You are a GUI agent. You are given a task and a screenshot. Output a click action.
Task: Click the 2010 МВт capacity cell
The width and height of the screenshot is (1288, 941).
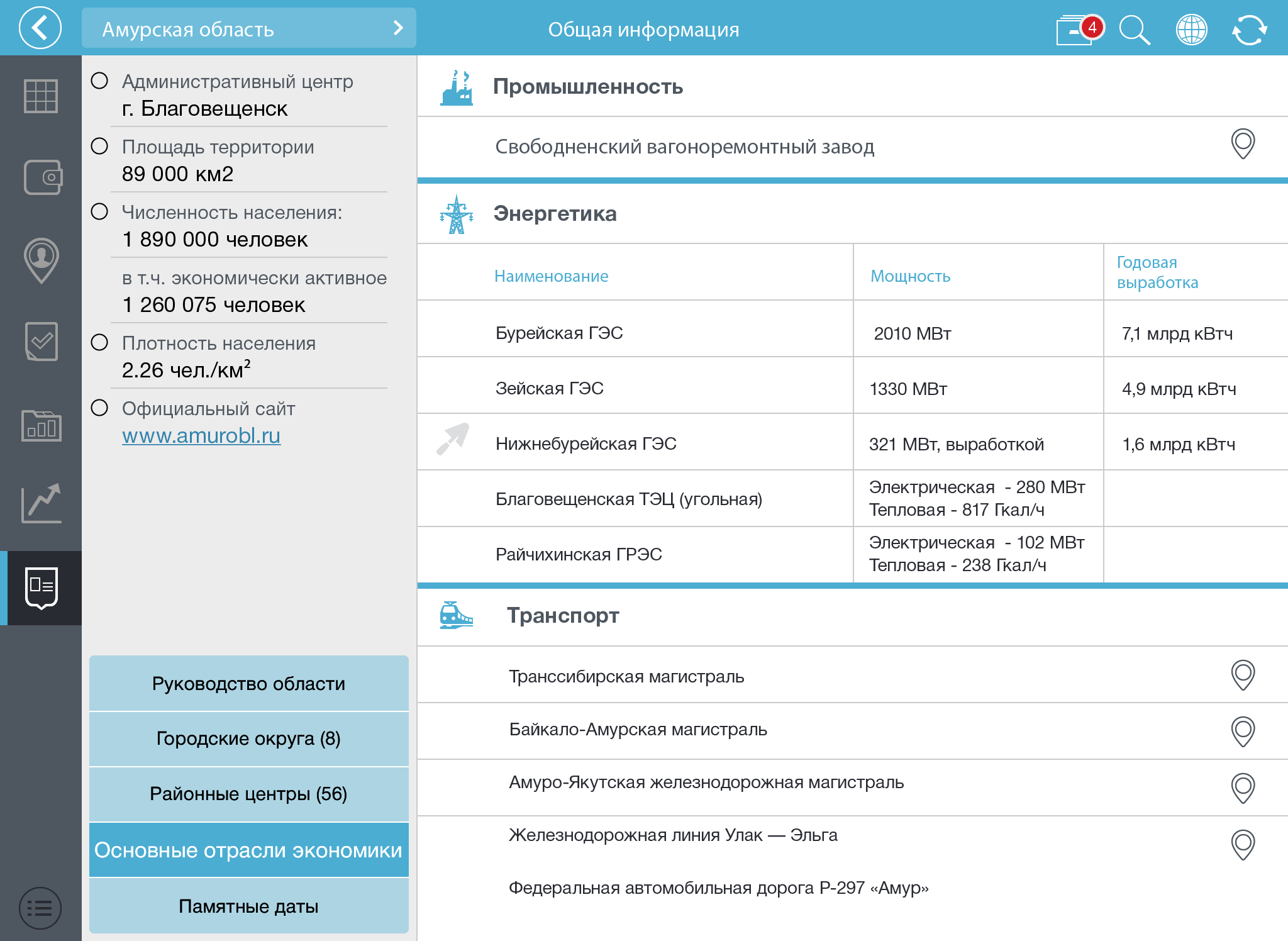coord(913,333)
